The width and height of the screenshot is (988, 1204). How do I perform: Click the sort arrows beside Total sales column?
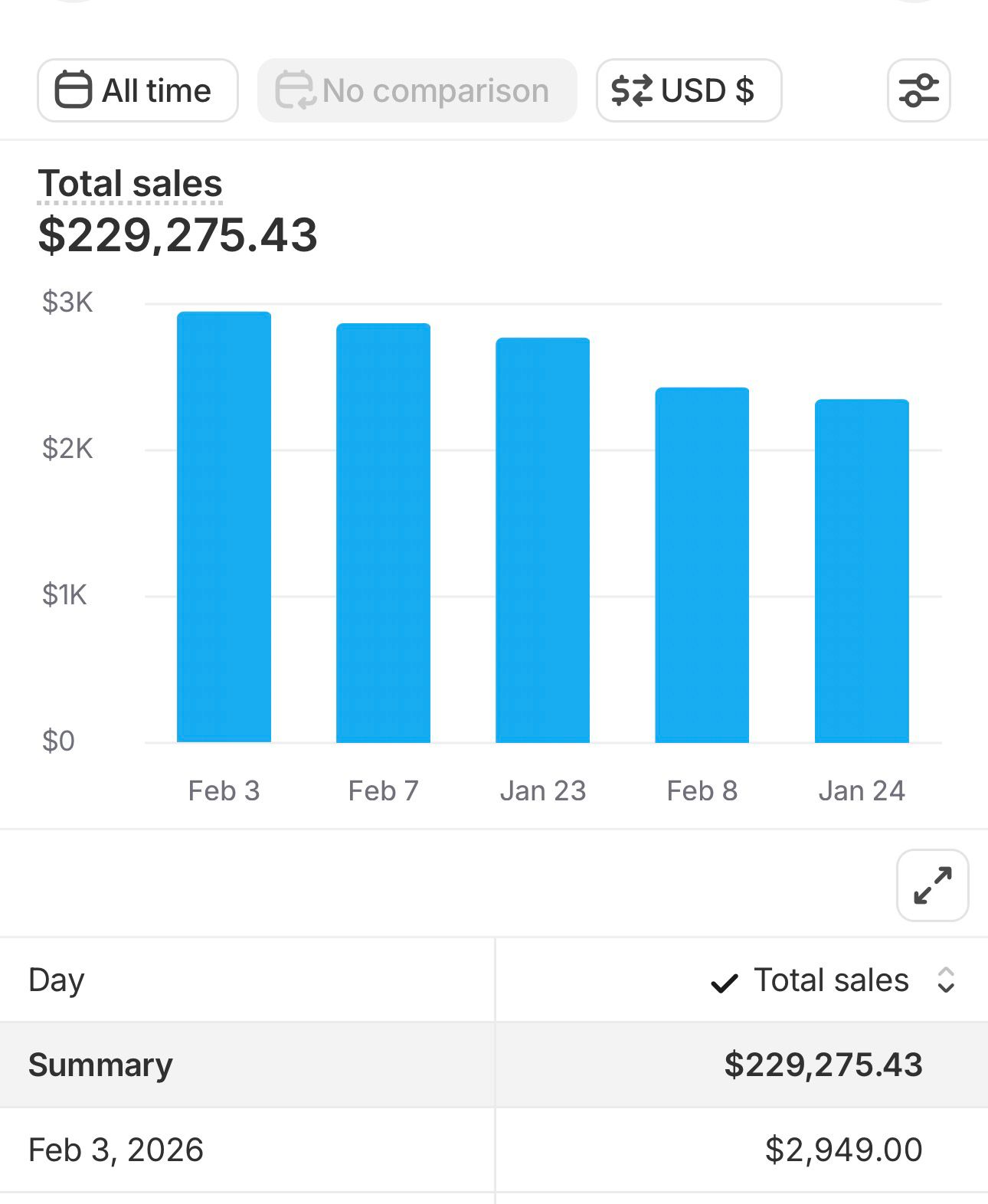tap(946, 980)
